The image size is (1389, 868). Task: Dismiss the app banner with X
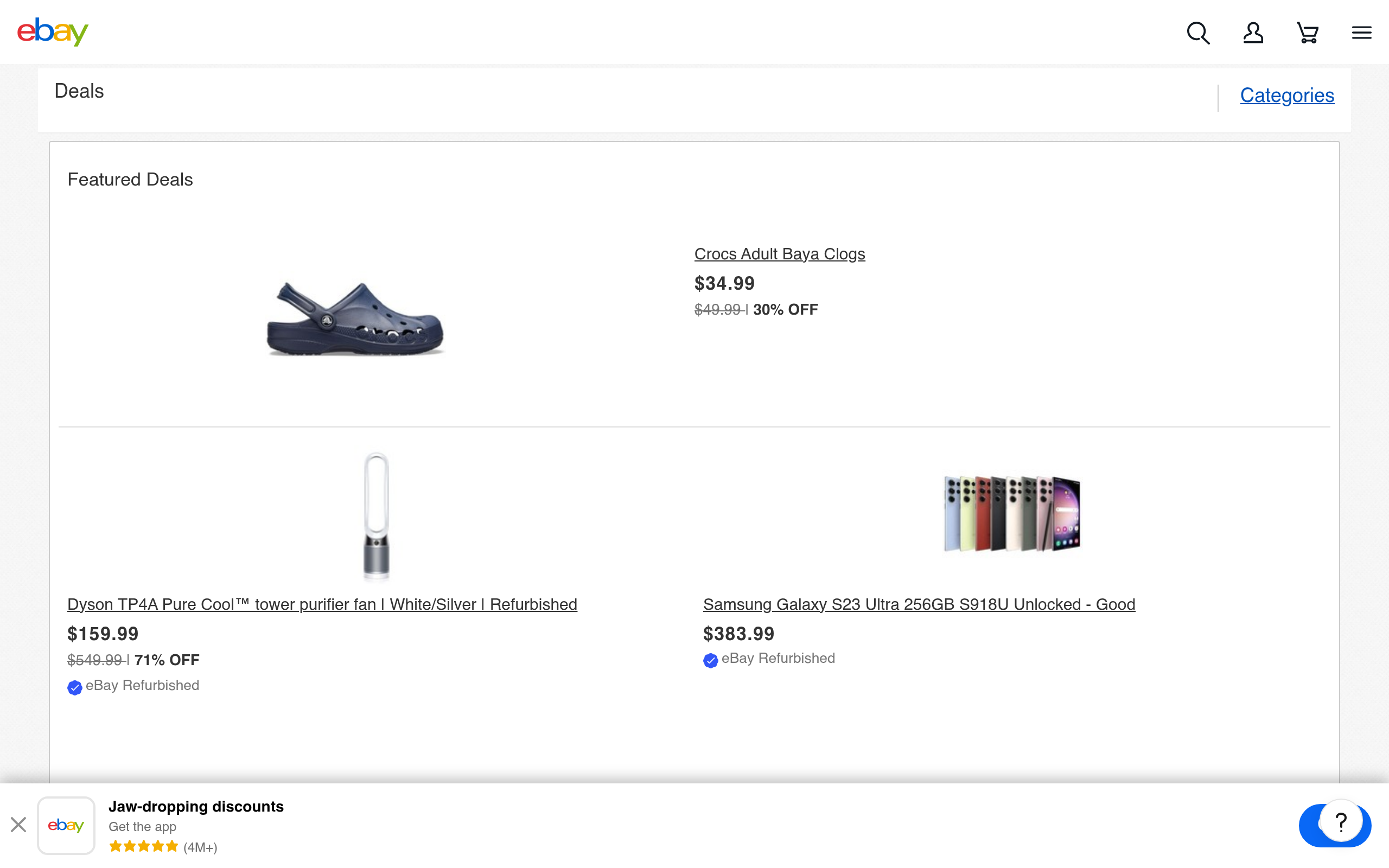(18, 825)
